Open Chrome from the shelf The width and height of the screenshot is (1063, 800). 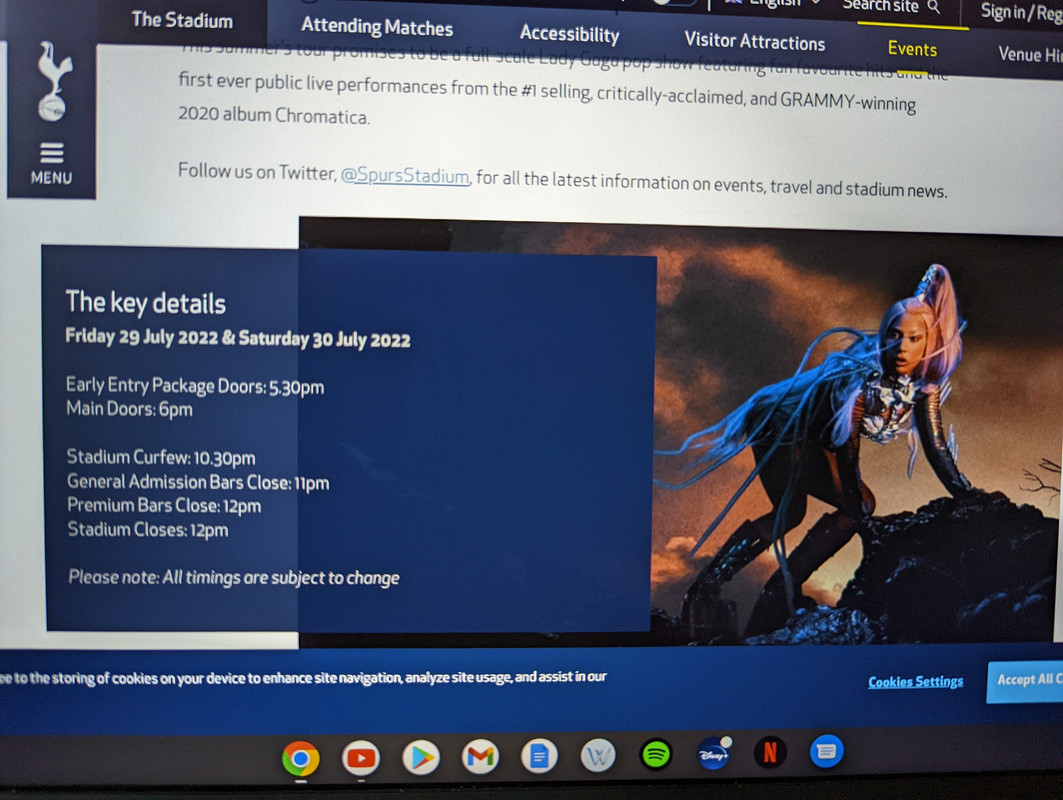pos(301,758)
